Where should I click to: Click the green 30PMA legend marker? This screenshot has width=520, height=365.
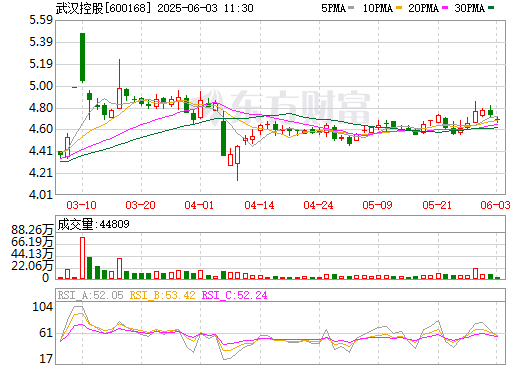(491, 8)
